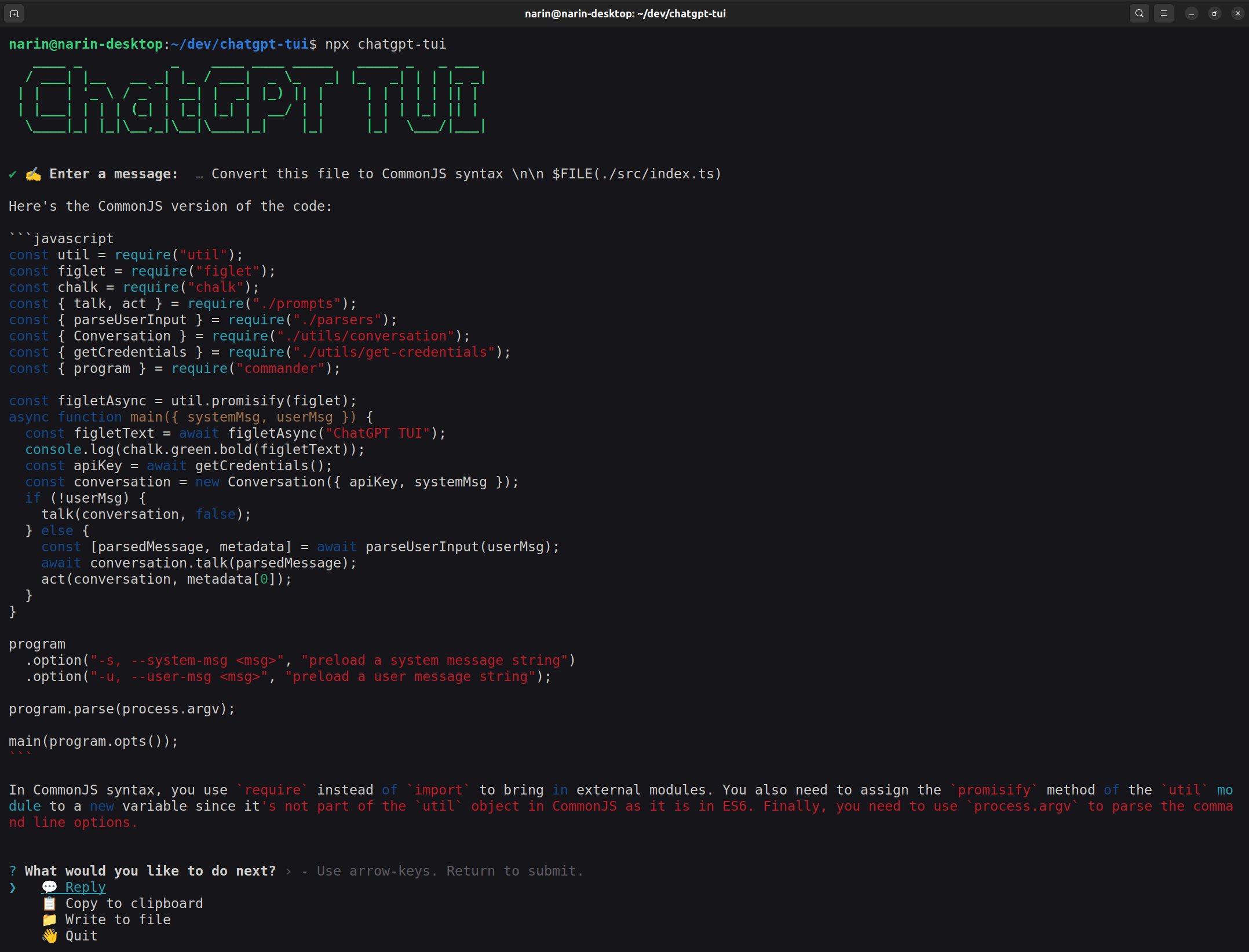Click the new Conversation({ apiKey line
The image size is (1249, 952).
pos(272,482)
